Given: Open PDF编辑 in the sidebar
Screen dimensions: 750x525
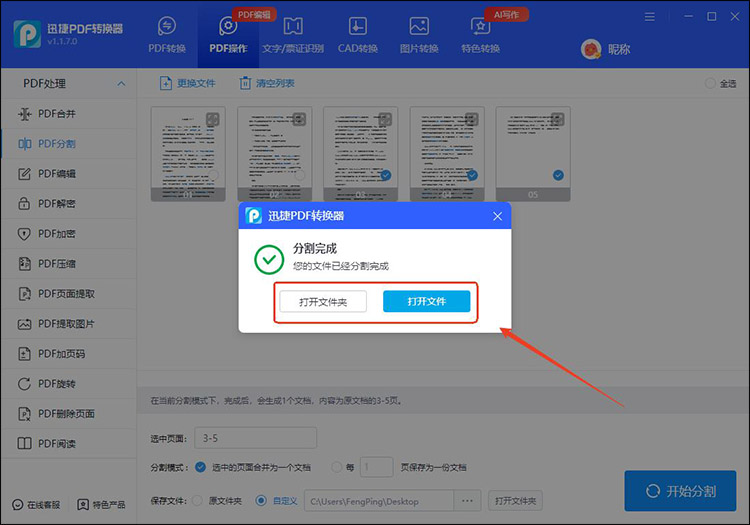Looking at the screenshot, I should point(68,174).
